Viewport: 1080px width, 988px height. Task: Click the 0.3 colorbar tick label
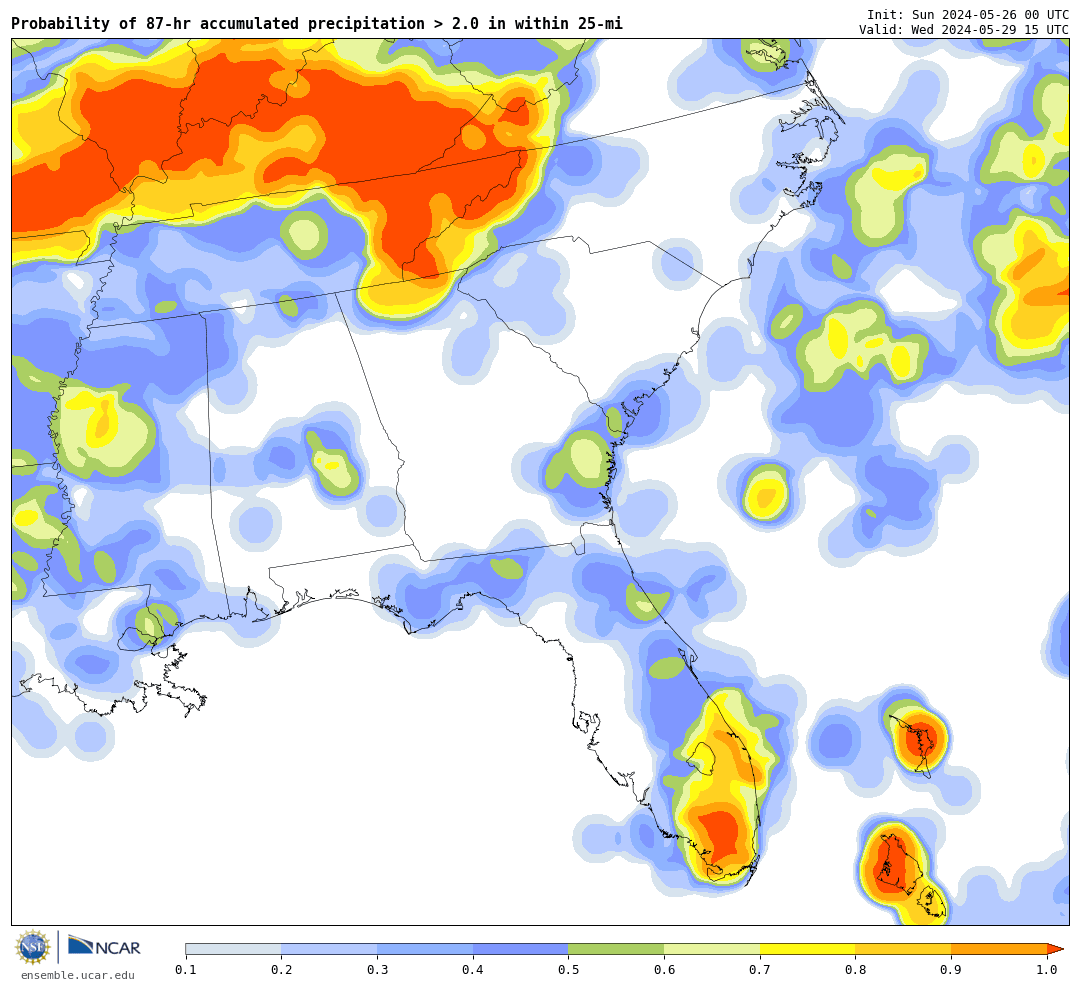(x=377, y=970)
